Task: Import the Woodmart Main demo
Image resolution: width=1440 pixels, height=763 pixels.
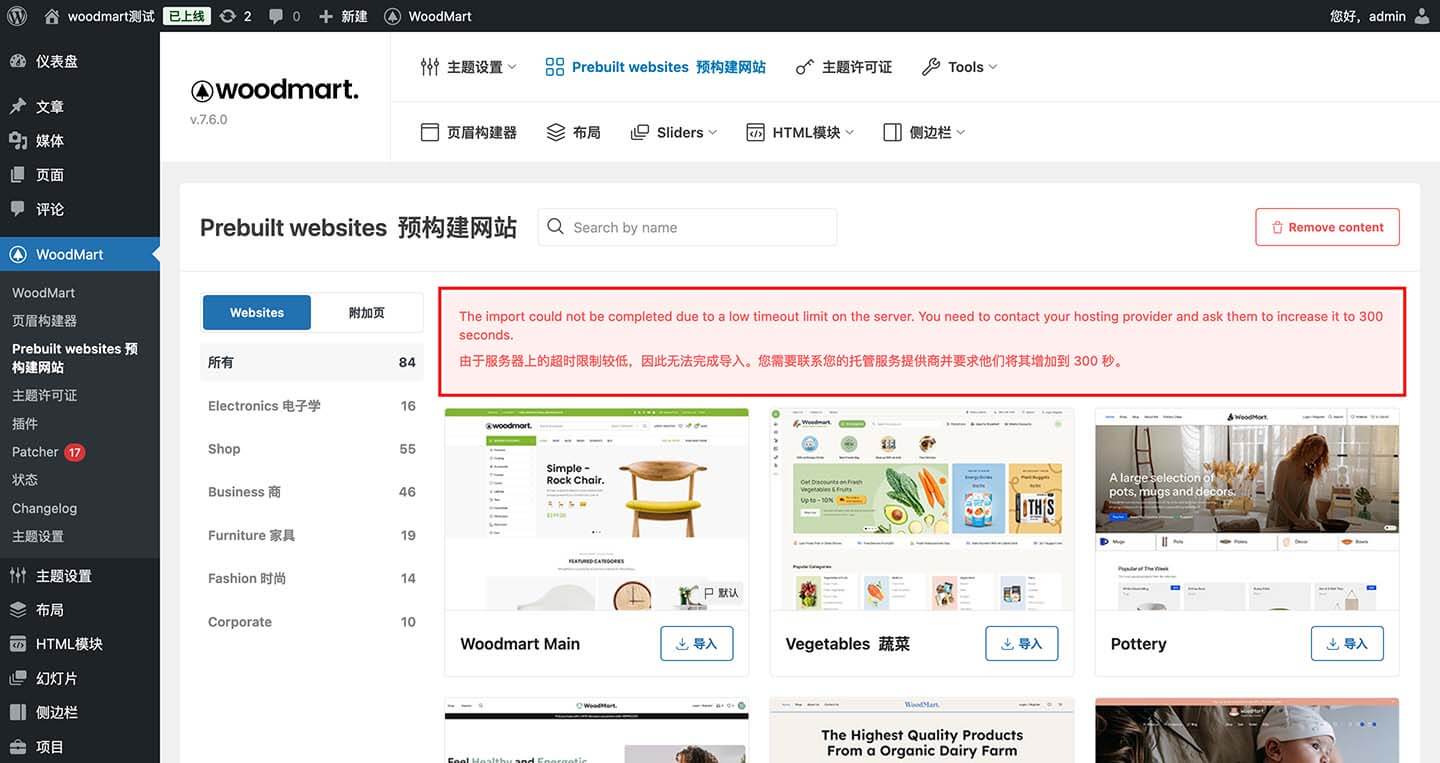Action: [697, 644]
